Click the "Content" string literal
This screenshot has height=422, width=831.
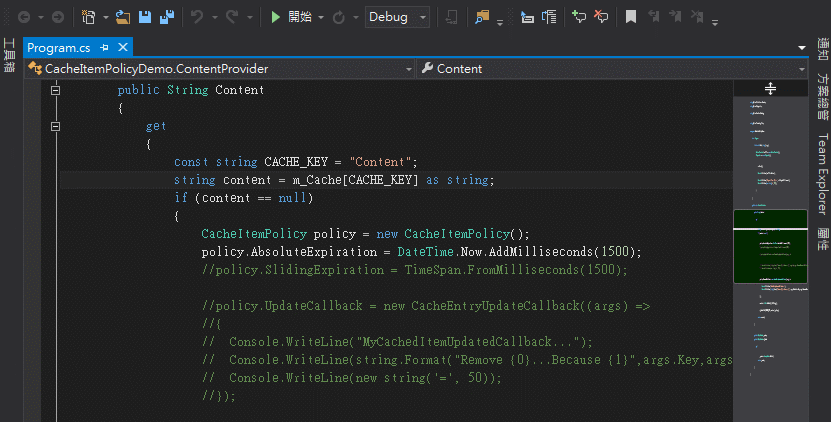[379, 162]
